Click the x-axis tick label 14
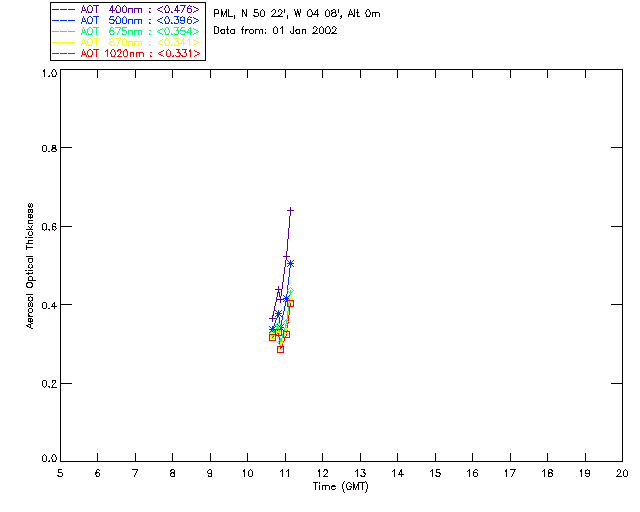This screenshot has height=512, width=640. (398, 473)
